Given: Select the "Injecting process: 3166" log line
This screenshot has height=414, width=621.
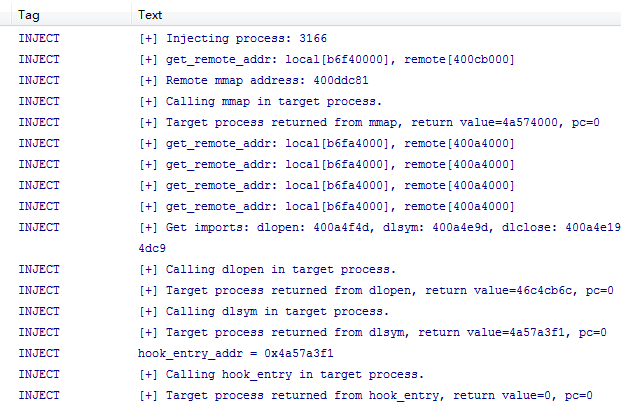Looking at the screenshot, I should point(233,39).
